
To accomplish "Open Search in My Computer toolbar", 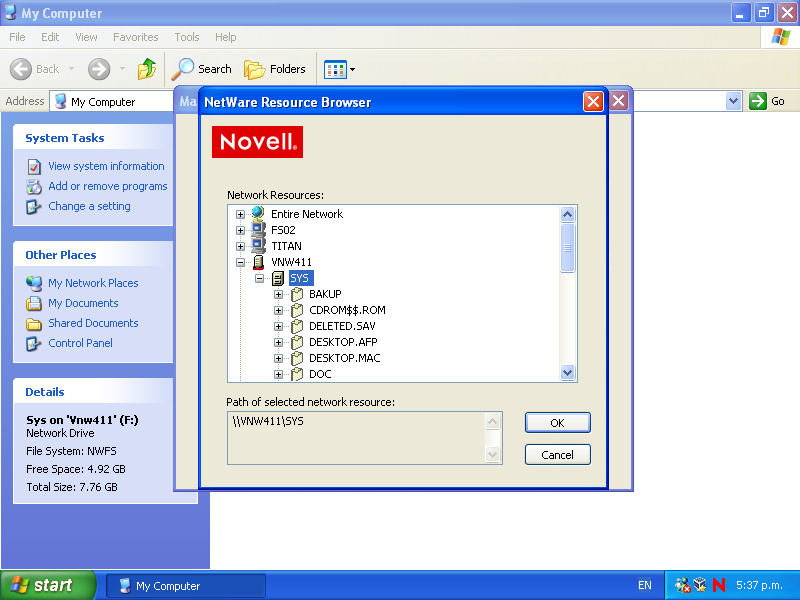I will pos(202,69).
